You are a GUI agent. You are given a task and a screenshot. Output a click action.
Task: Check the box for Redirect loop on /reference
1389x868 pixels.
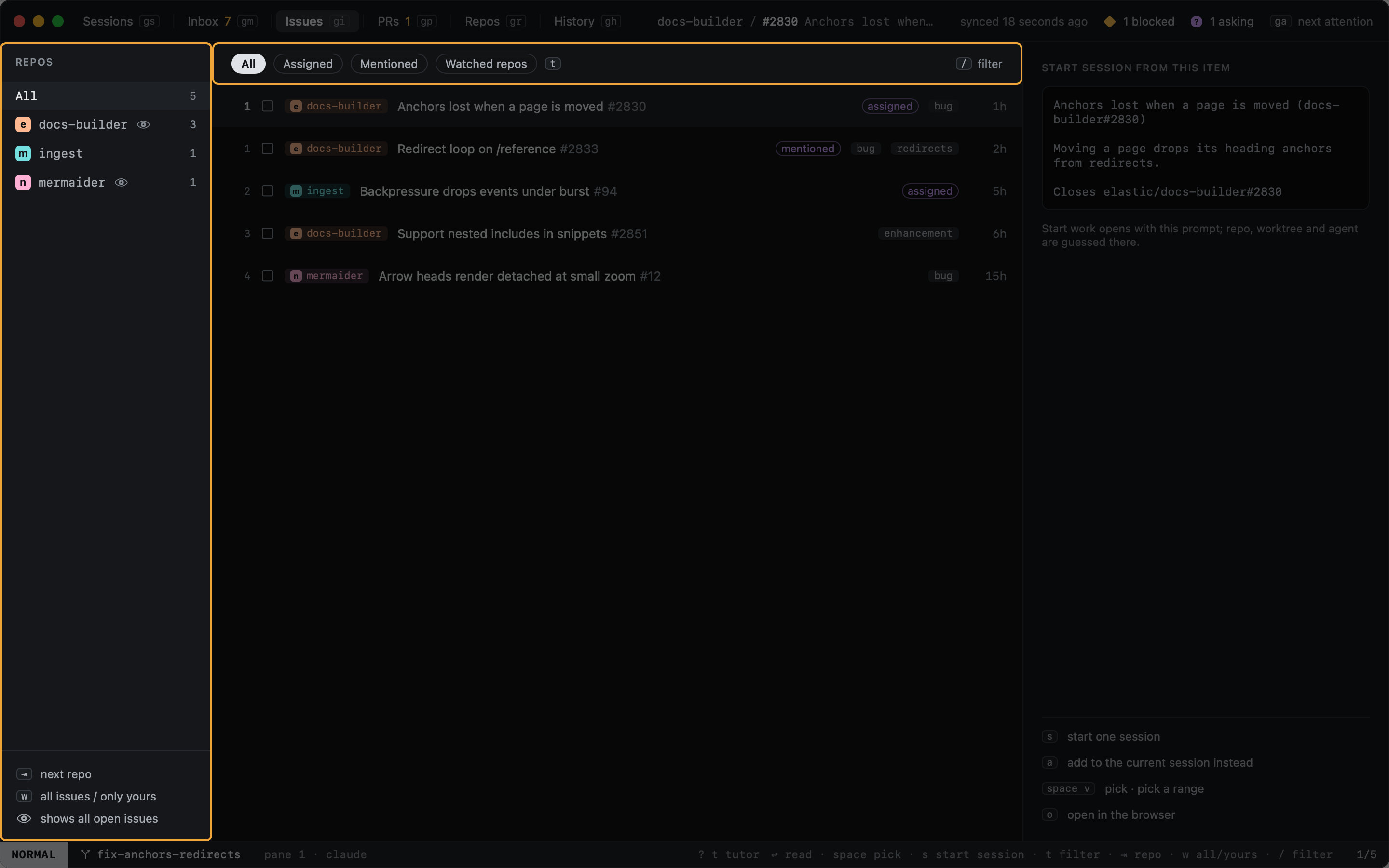(268, 149)
